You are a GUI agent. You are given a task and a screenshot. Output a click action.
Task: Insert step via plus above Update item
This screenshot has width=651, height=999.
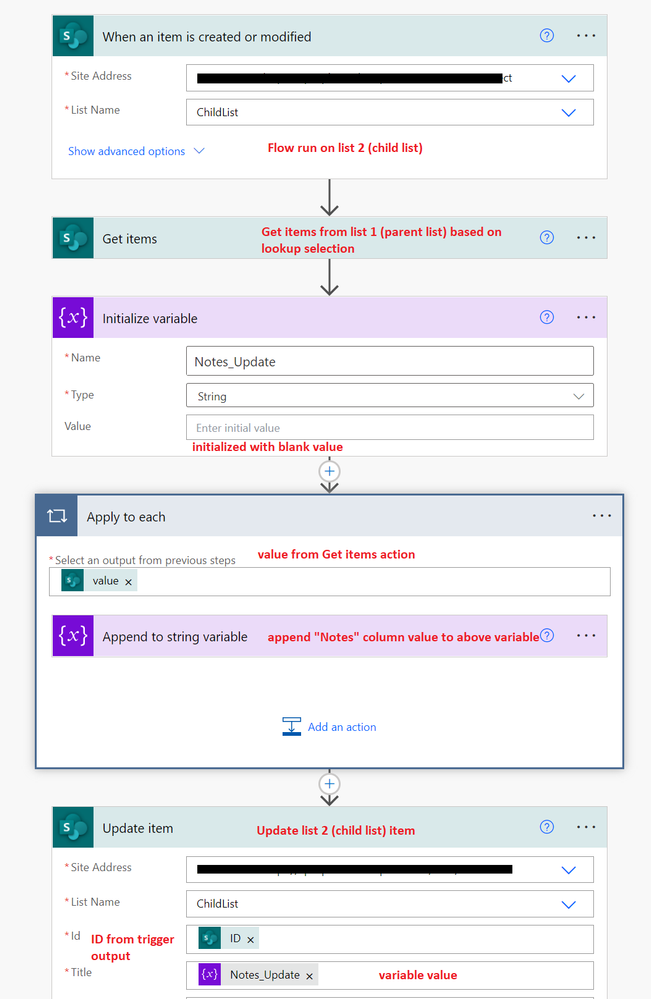[x=329, y=784]
